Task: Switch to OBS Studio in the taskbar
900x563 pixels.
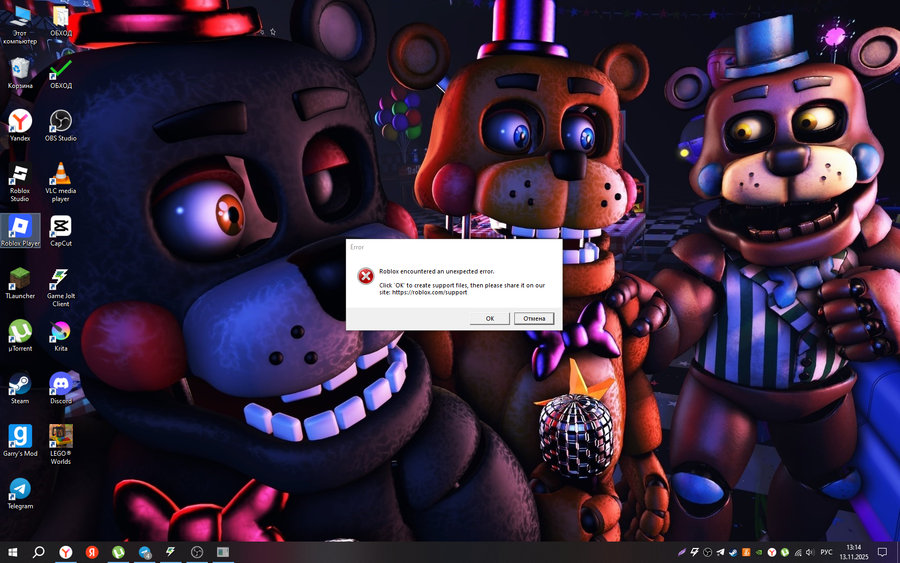Action: click(197, 552)
